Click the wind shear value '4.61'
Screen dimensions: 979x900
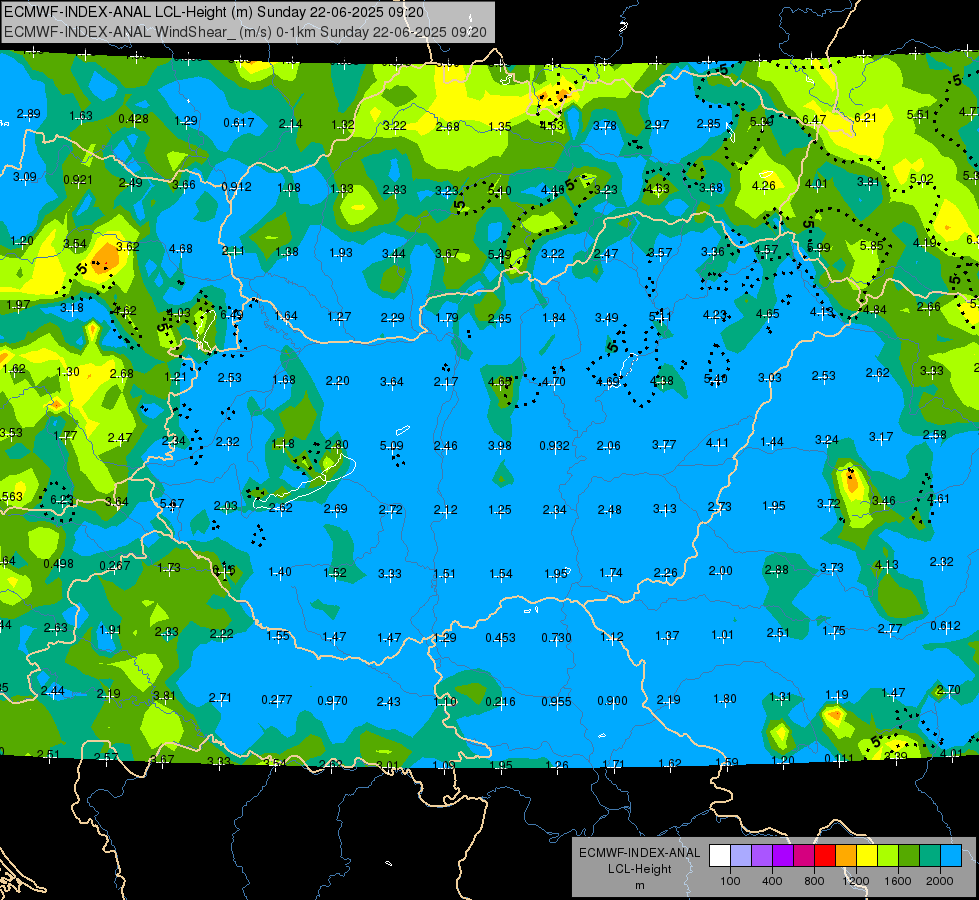[x=938, y=498]
